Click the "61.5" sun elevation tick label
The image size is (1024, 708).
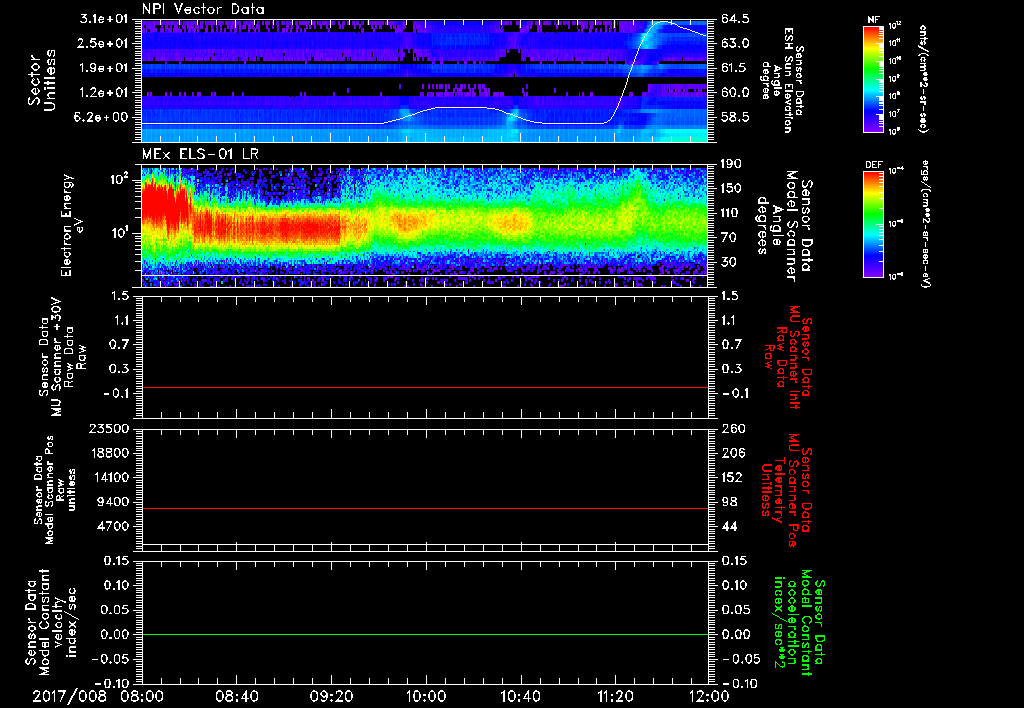(735, 68)
